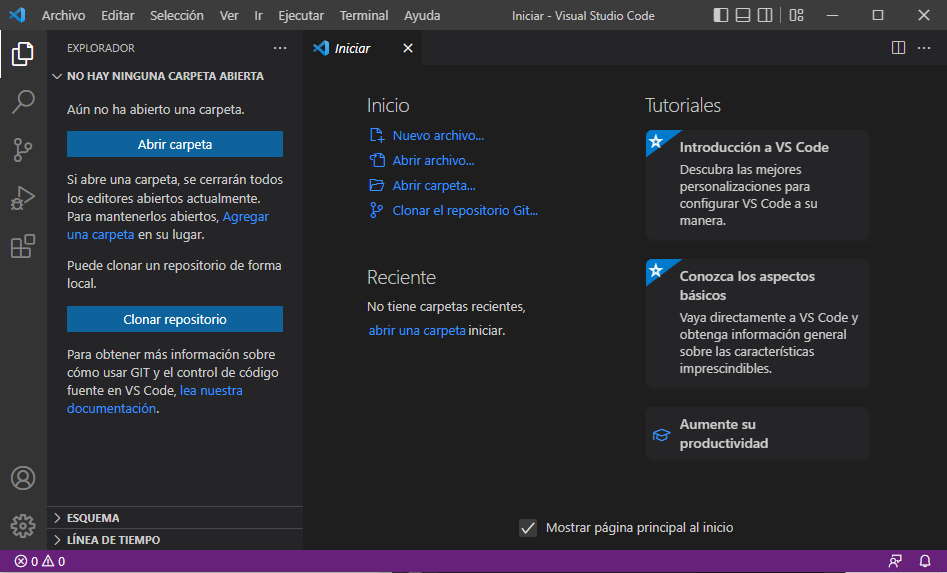The image size is (947, 573).
Task: Click the Nuevo archivo file icon
Action: coord(377,135)
